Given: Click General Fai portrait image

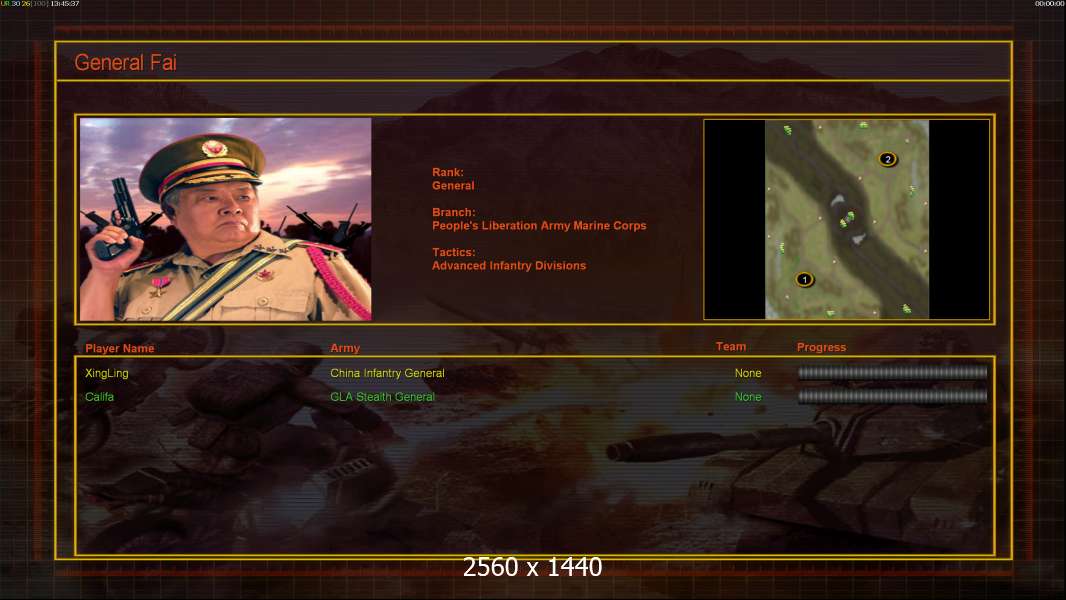Looking at the screenshot, I should [x=226, y=219].
